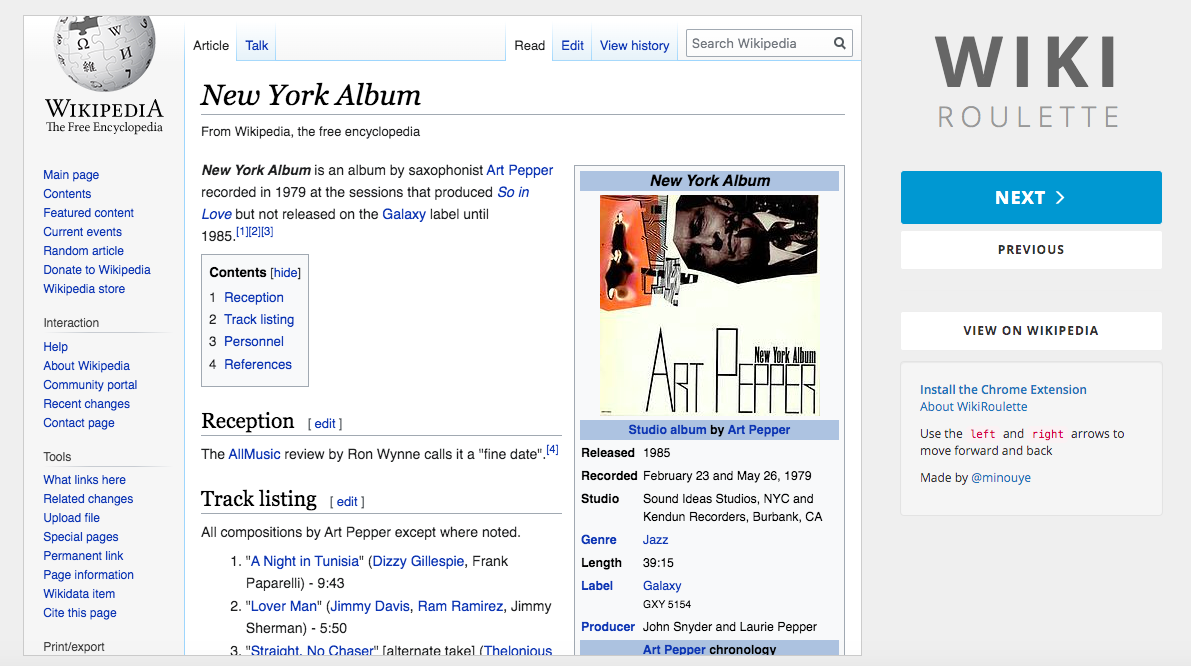Click edit link beside Reception heading

tap(325, 424)
